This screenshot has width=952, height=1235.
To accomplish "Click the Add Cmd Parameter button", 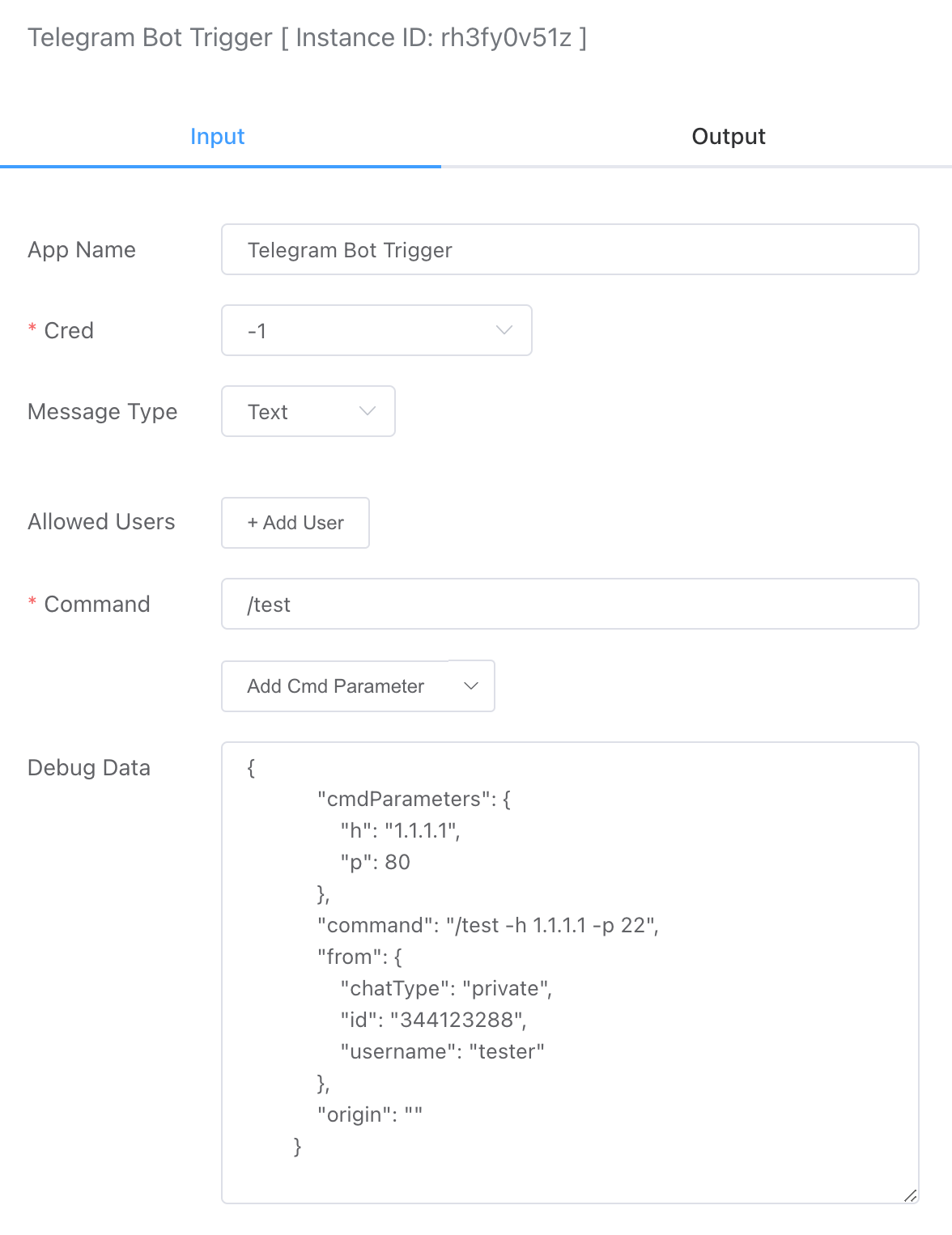I will click(335, 686).
